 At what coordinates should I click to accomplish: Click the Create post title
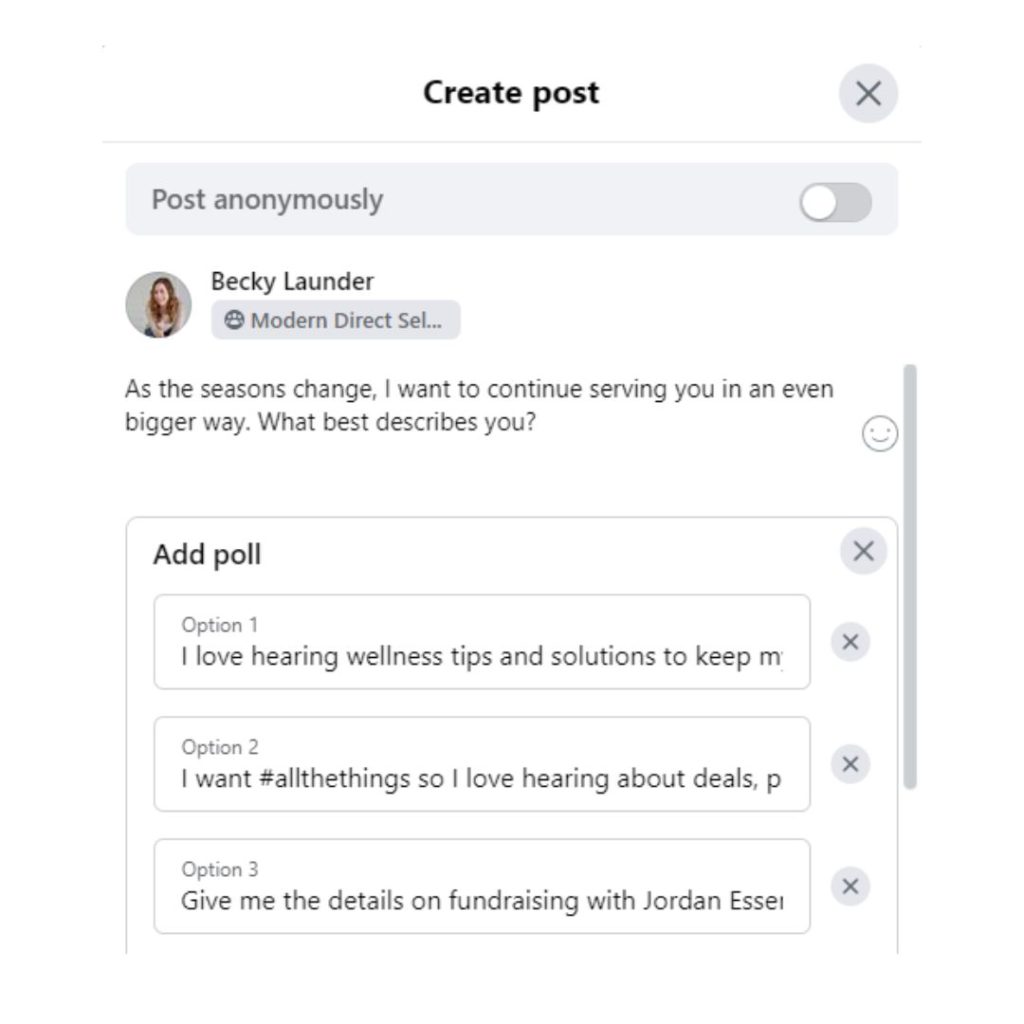tap(511, 93)
